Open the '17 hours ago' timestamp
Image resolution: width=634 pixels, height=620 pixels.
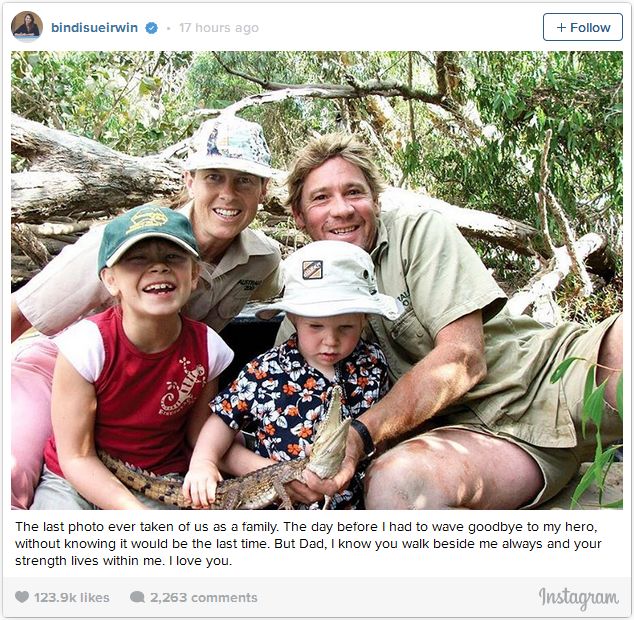pyautogui.click(x=219, y=28)
